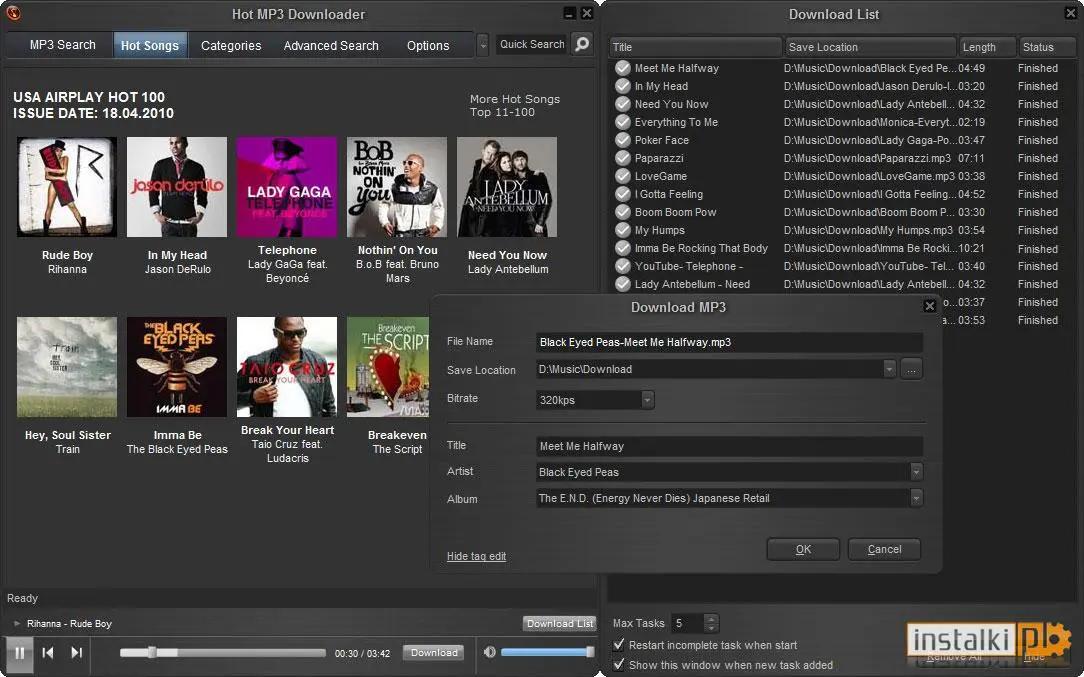Click the check icon beside Poker Face
1084x677 pixels.
pyautogui.click(x=623, y=140)
